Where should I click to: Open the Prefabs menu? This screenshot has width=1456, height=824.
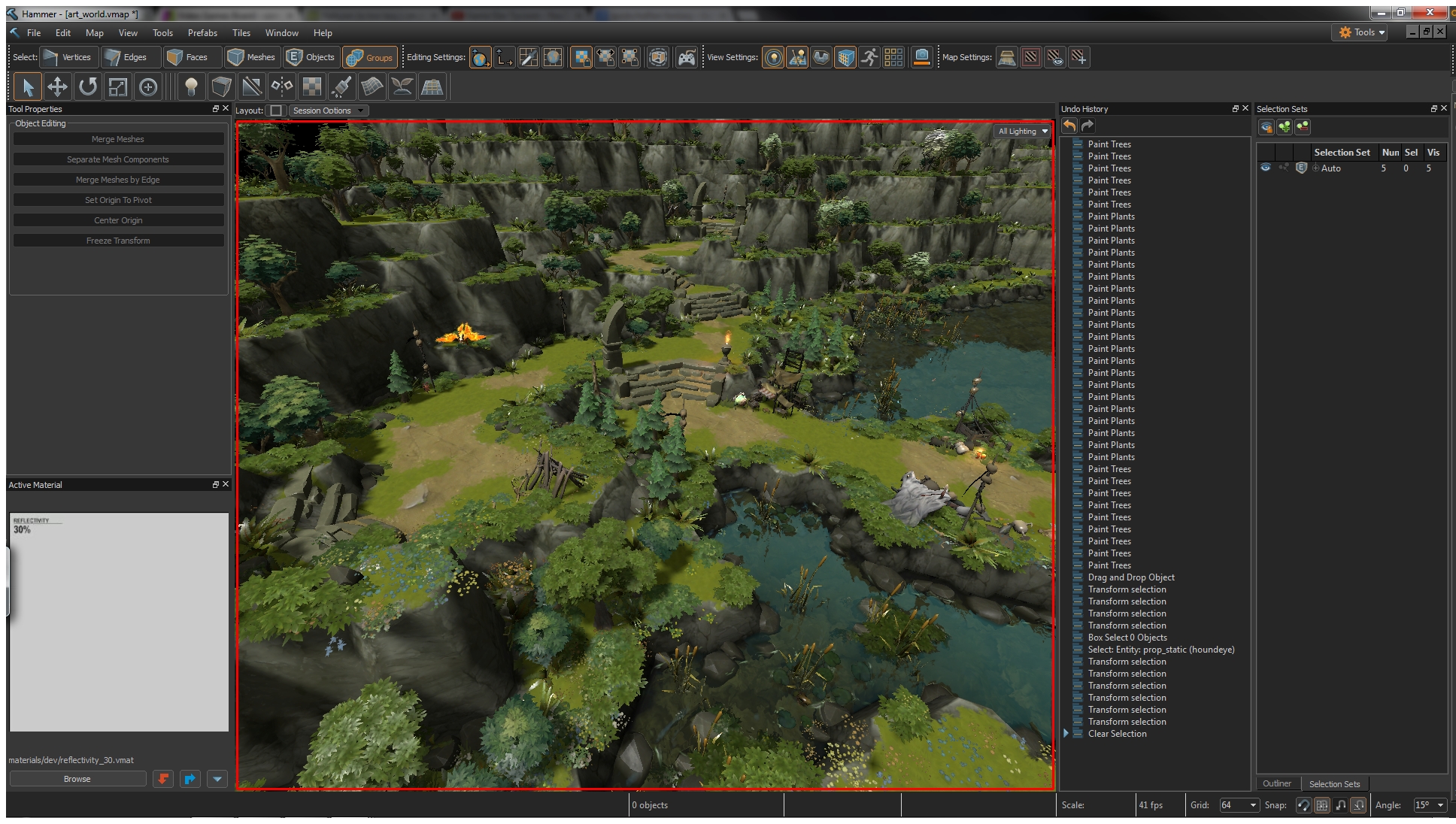tap(202, 33)
